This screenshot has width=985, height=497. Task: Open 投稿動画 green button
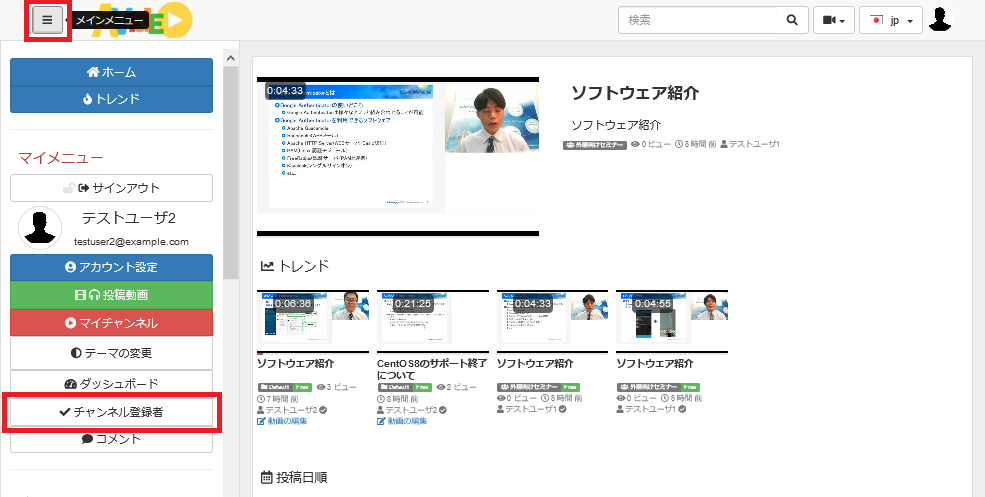pyautogui.click(x=111, y=296)
